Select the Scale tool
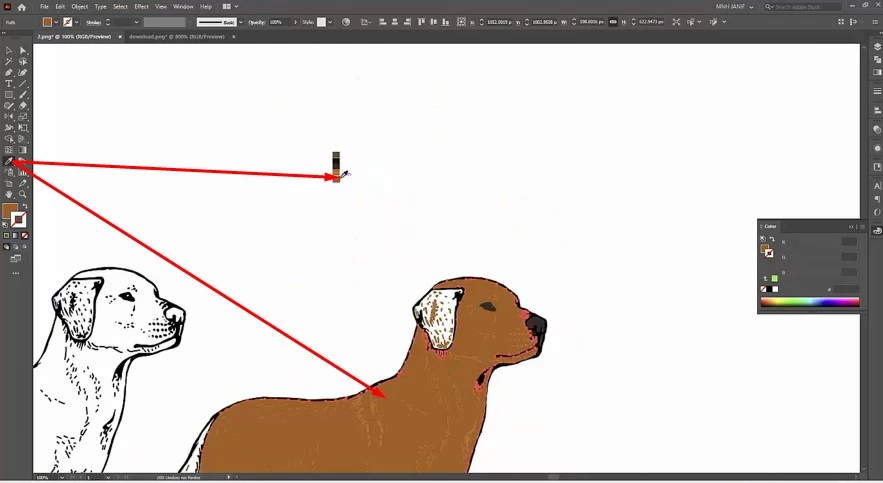The width and height of the screenshot is (883, 483). click(x=23, y=117)
